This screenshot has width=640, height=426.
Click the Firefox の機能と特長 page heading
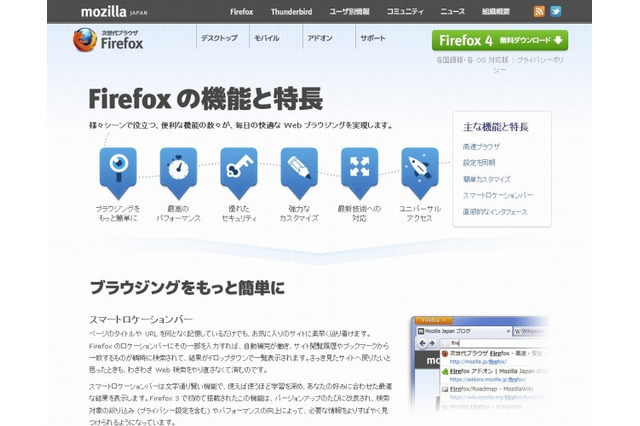[206, 99]
